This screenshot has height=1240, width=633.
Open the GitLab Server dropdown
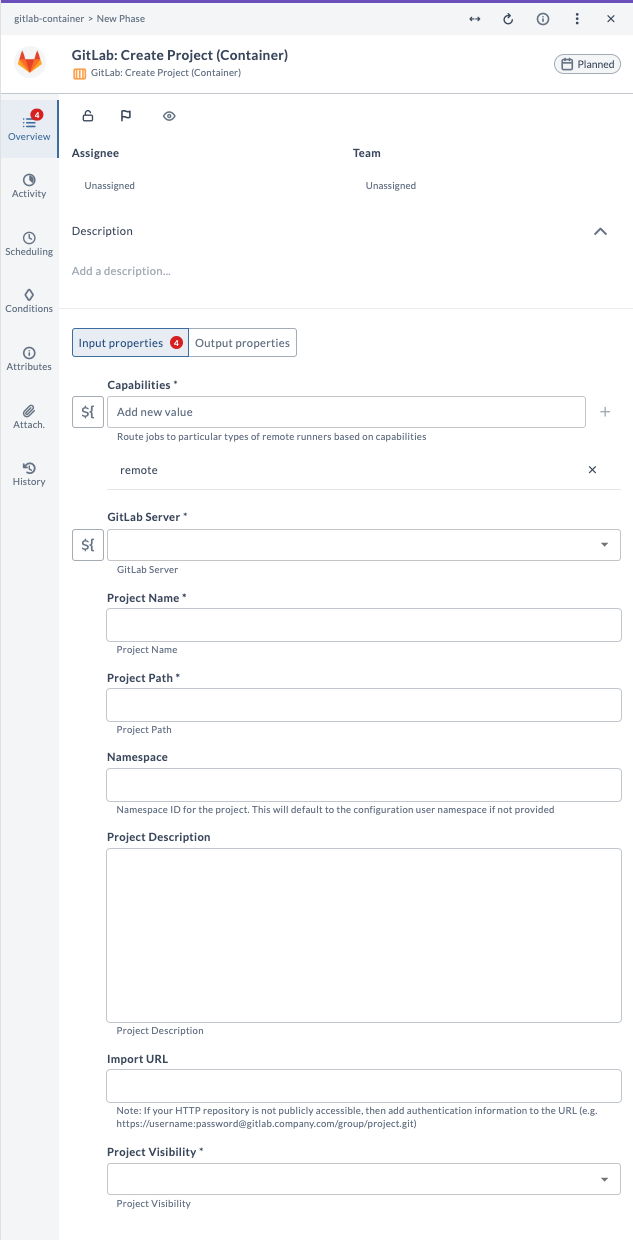pyautogui.click(x=364, y=545)
